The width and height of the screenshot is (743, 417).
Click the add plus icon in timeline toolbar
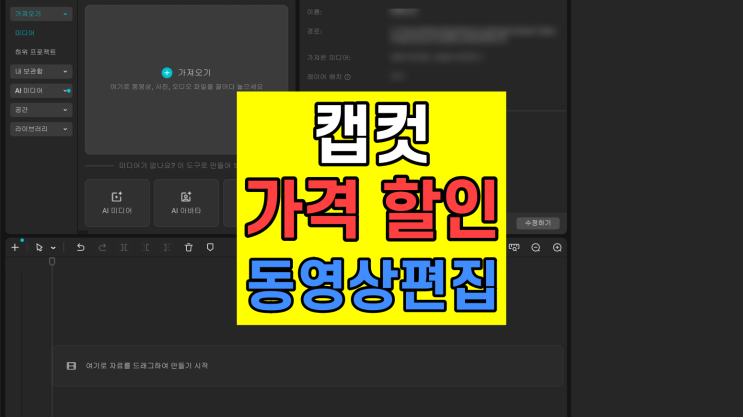tap(15, 247)
